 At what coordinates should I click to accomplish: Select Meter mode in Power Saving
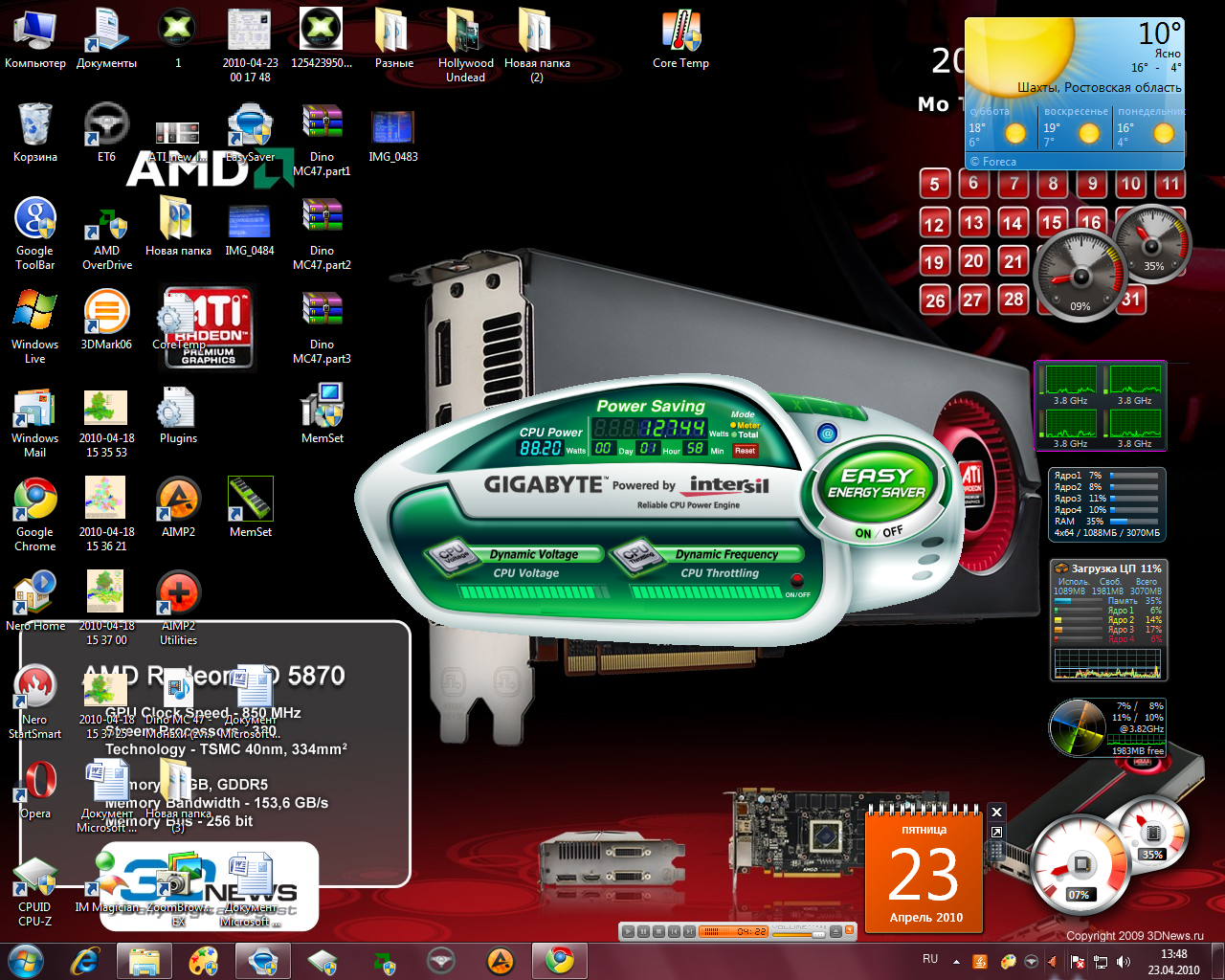point(745,425)
